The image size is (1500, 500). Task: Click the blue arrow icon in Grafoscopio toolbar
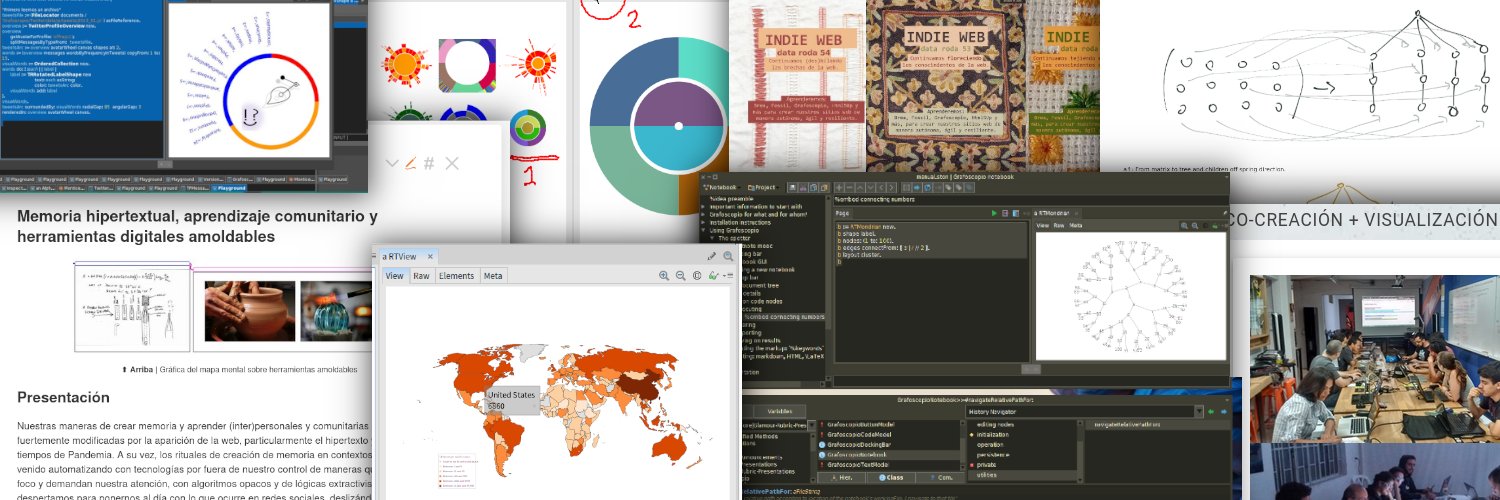pos(917,187)
